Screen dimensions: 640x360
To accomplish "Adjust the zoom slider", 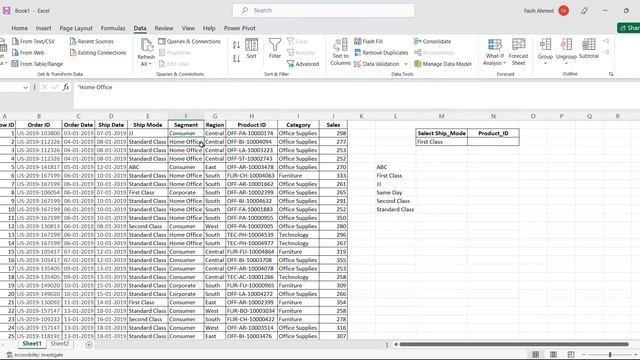I will click(610, 355).
